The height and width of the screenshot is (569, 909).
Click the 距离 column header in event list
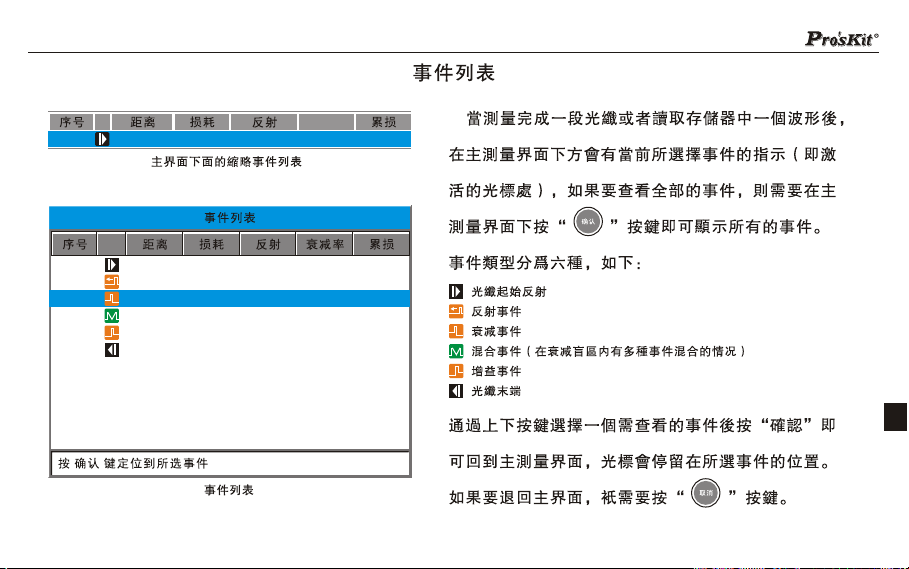pyautogui.click(x=154, y=245)
